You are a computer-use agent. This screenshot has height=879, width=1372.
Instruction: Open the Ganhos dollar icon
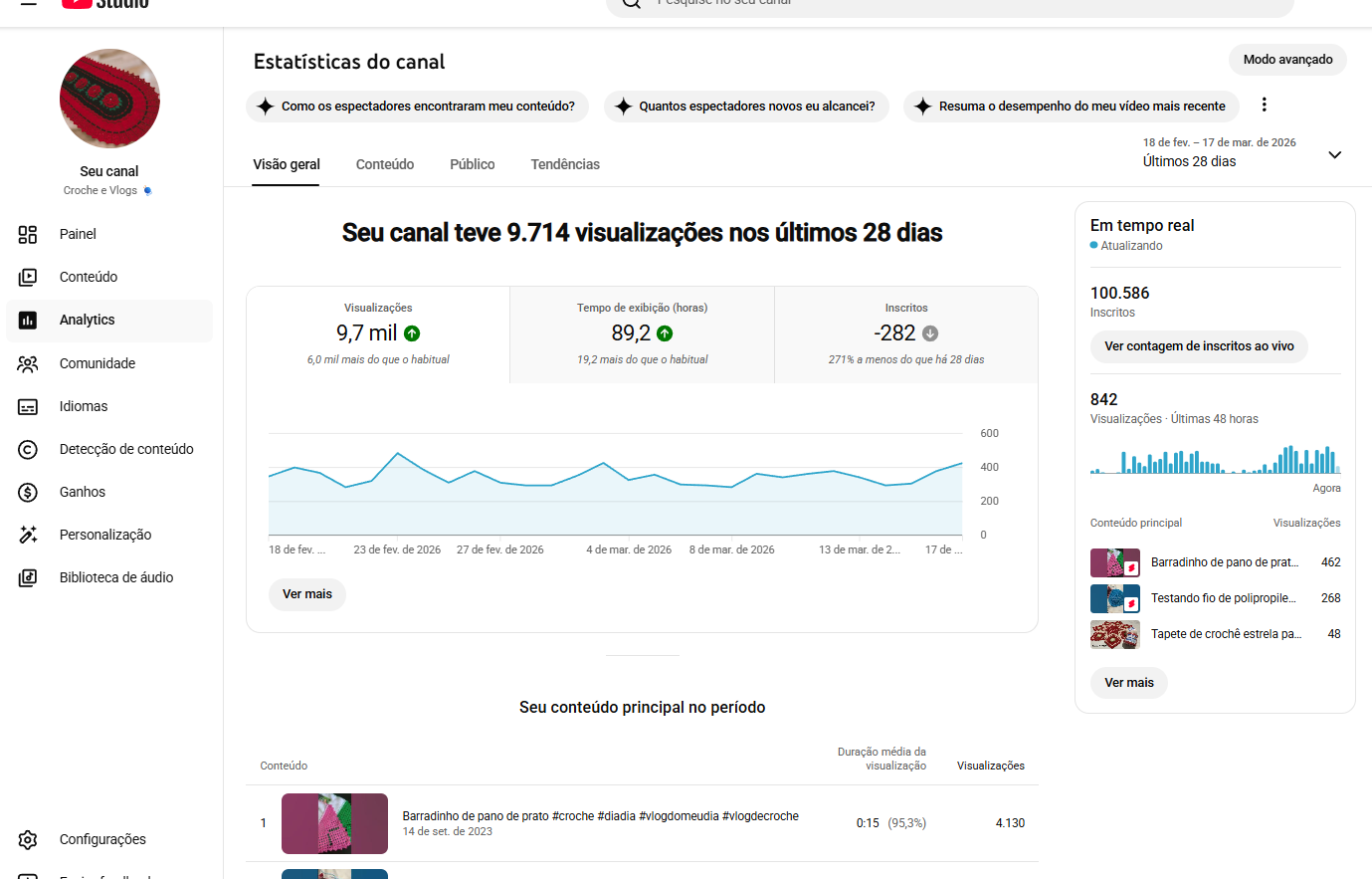tap(28, 492)
